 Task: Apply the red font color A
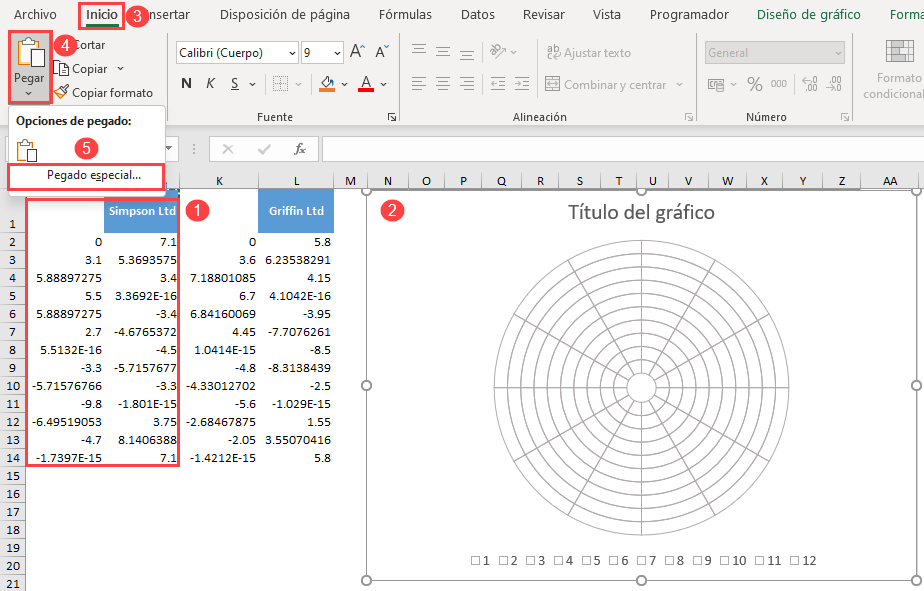point(366,84)
